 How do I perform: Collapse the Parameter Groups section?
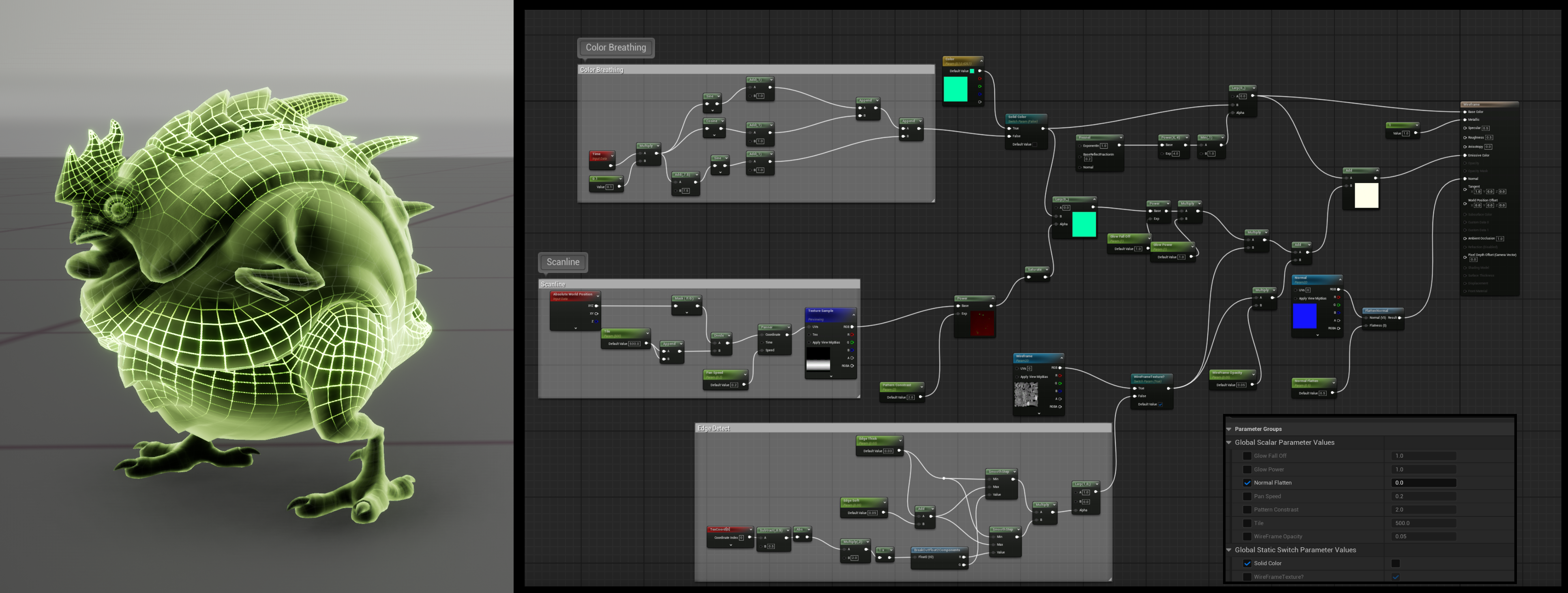[1229, 429]
